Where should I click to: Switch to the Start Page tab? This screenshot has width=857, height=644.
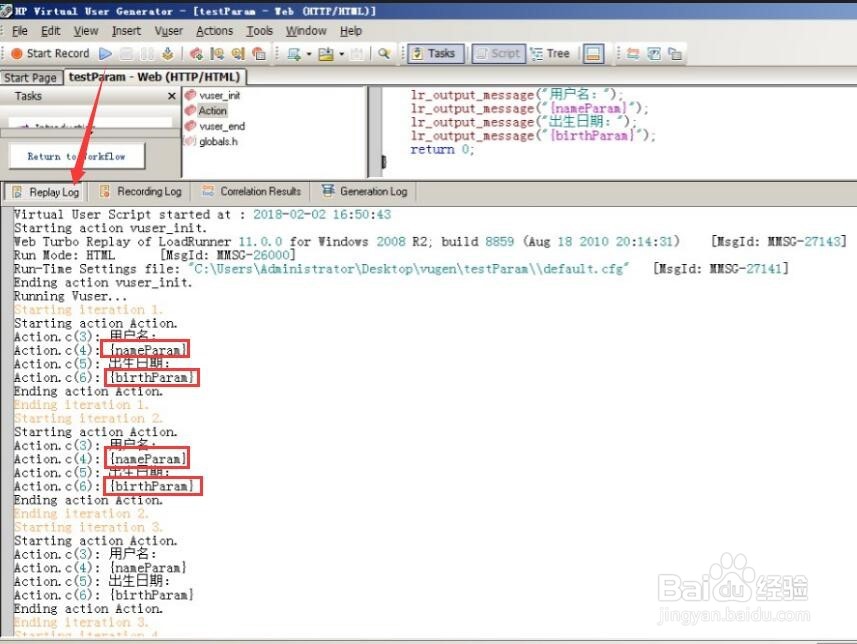[x=31, y=78]
